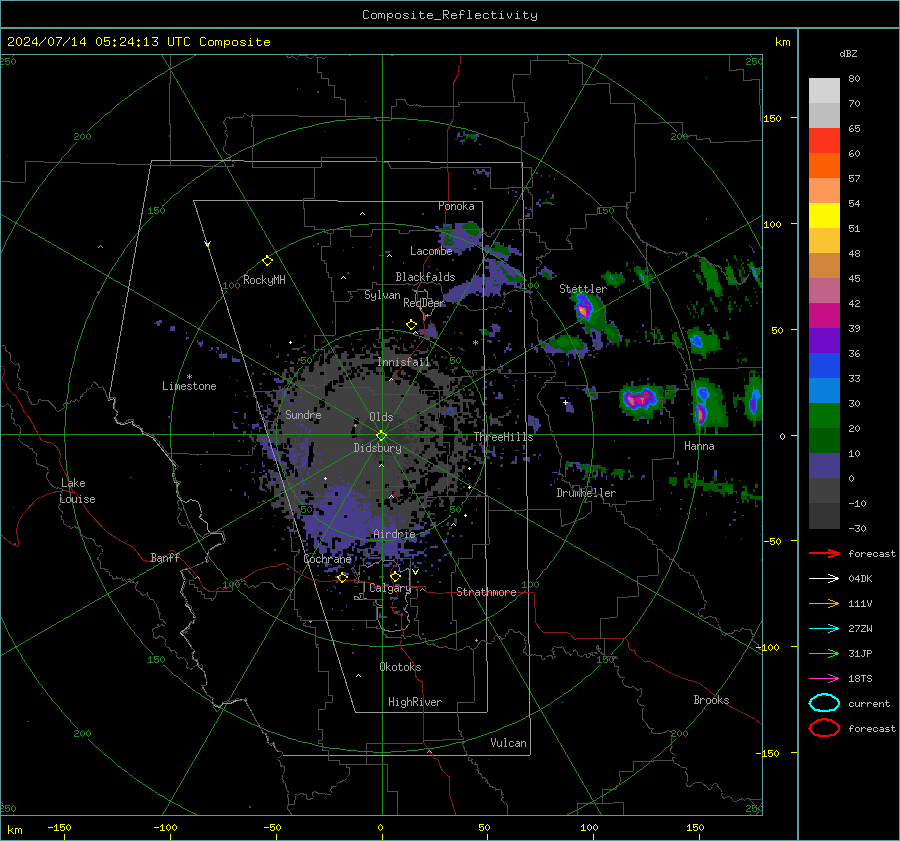
Task: Click the orange 111V arrow icon
Action: click(824, 603)
